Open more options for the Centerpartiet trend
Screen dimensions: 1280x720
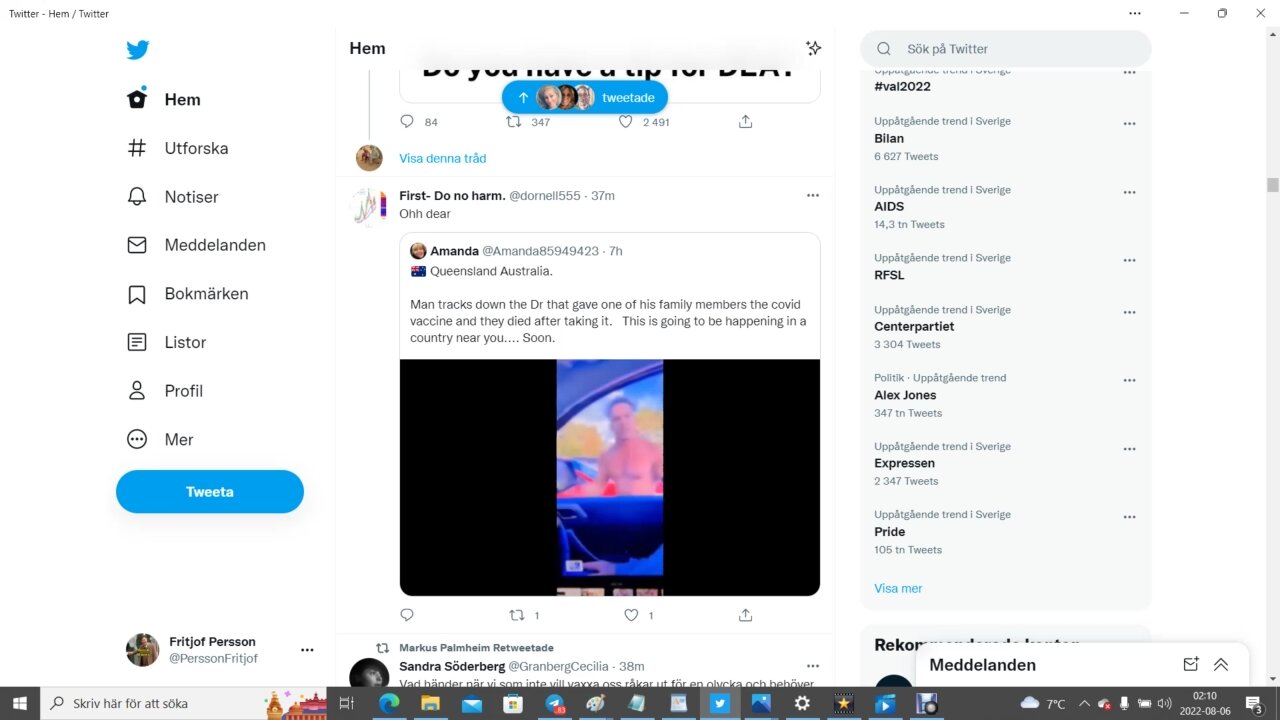pos(1129,312)
